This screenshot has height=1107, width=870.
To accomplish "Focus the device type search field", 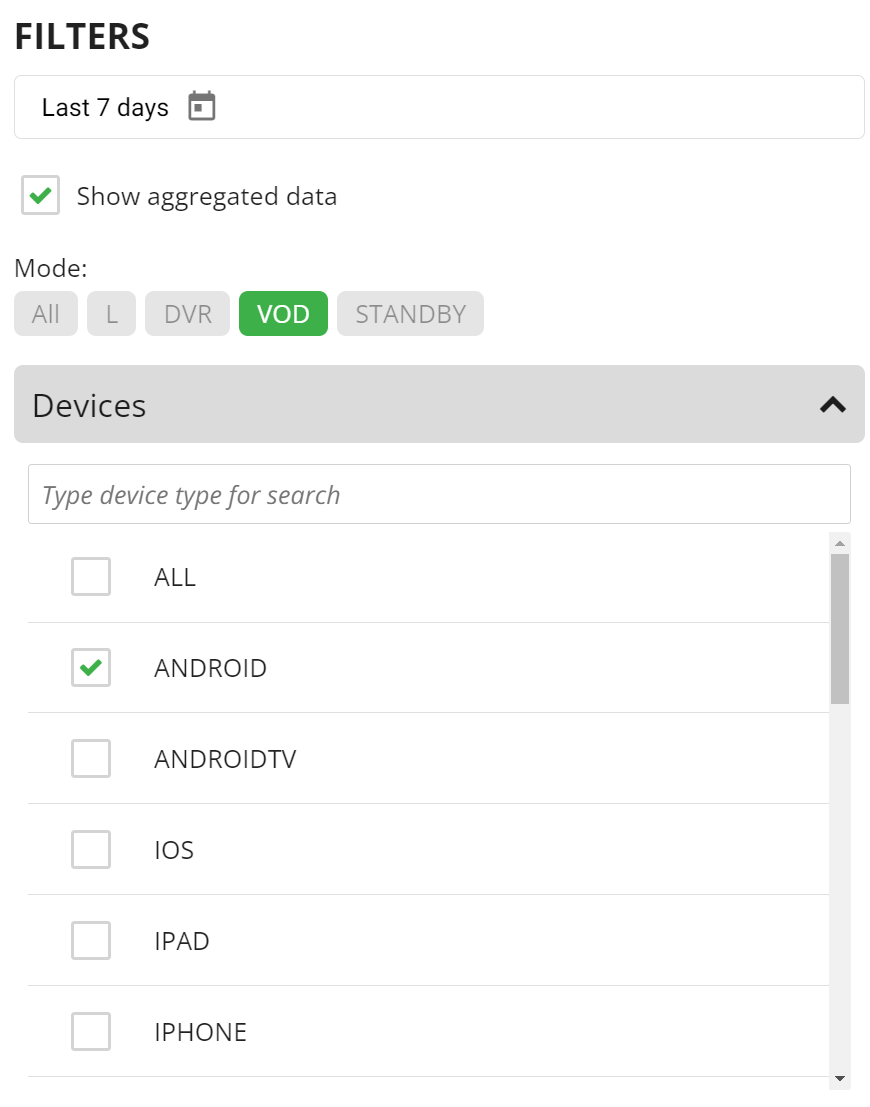I will pyautogui.click(x=439, y=494).
